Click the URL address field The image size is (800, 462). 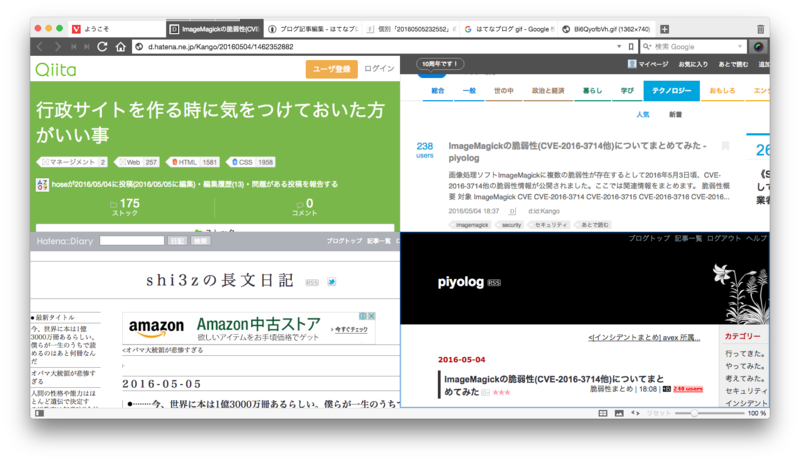click(378, 47)
